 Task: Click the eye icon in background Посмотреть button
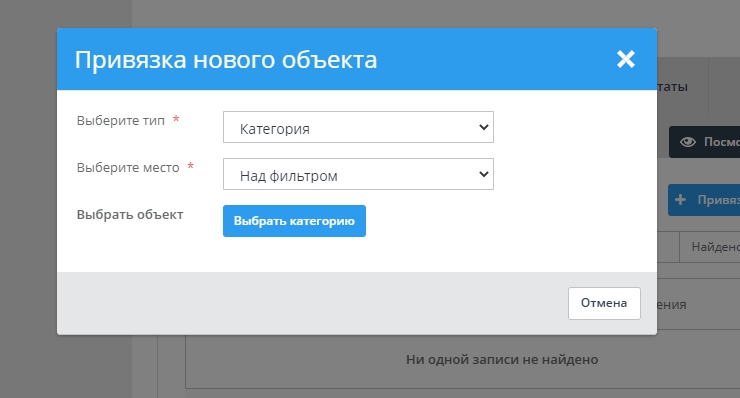click(688, 142)
